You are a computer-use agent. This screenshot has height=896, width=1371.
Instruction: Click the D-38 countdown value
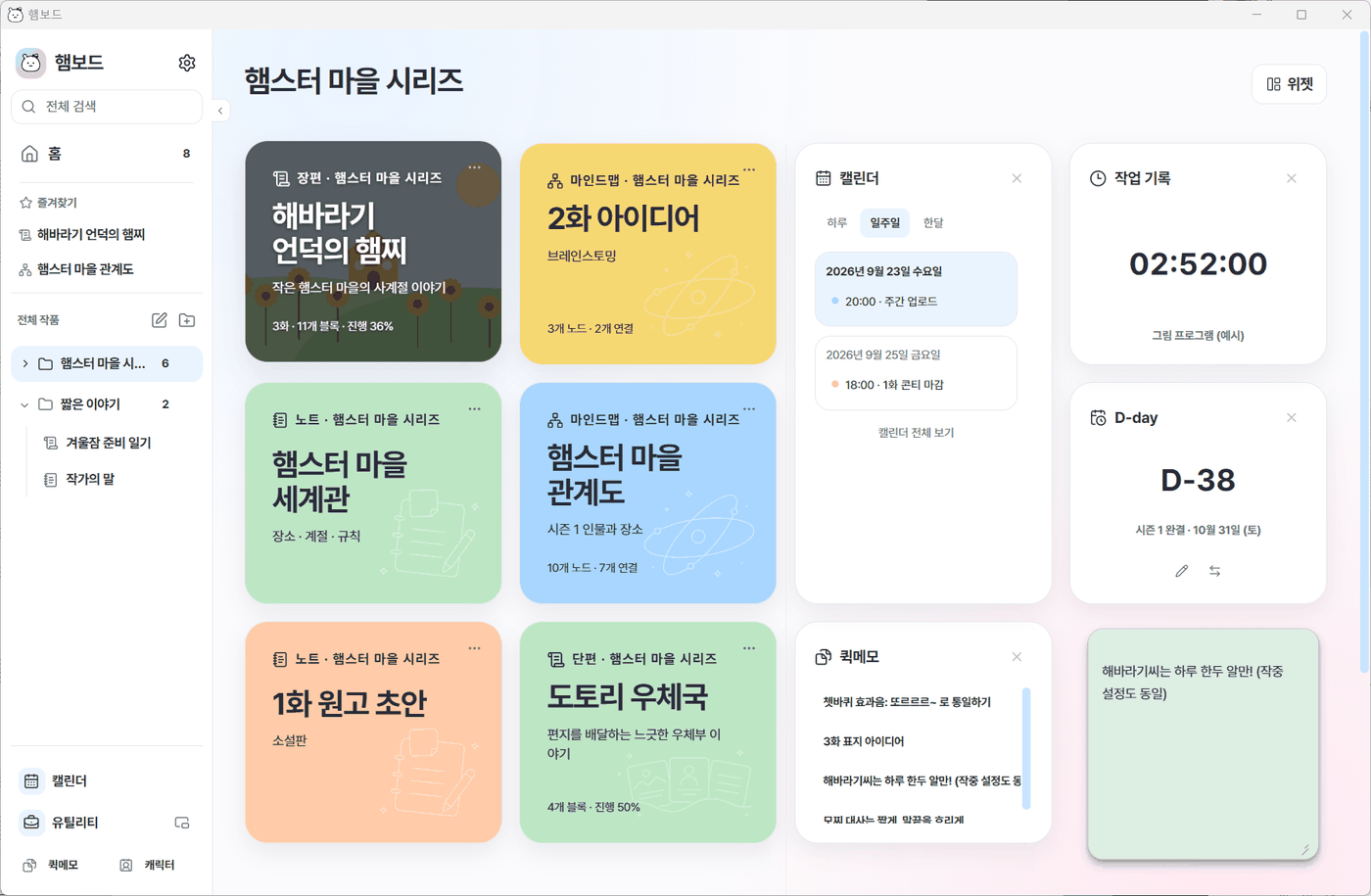[x=1198, y=480]
